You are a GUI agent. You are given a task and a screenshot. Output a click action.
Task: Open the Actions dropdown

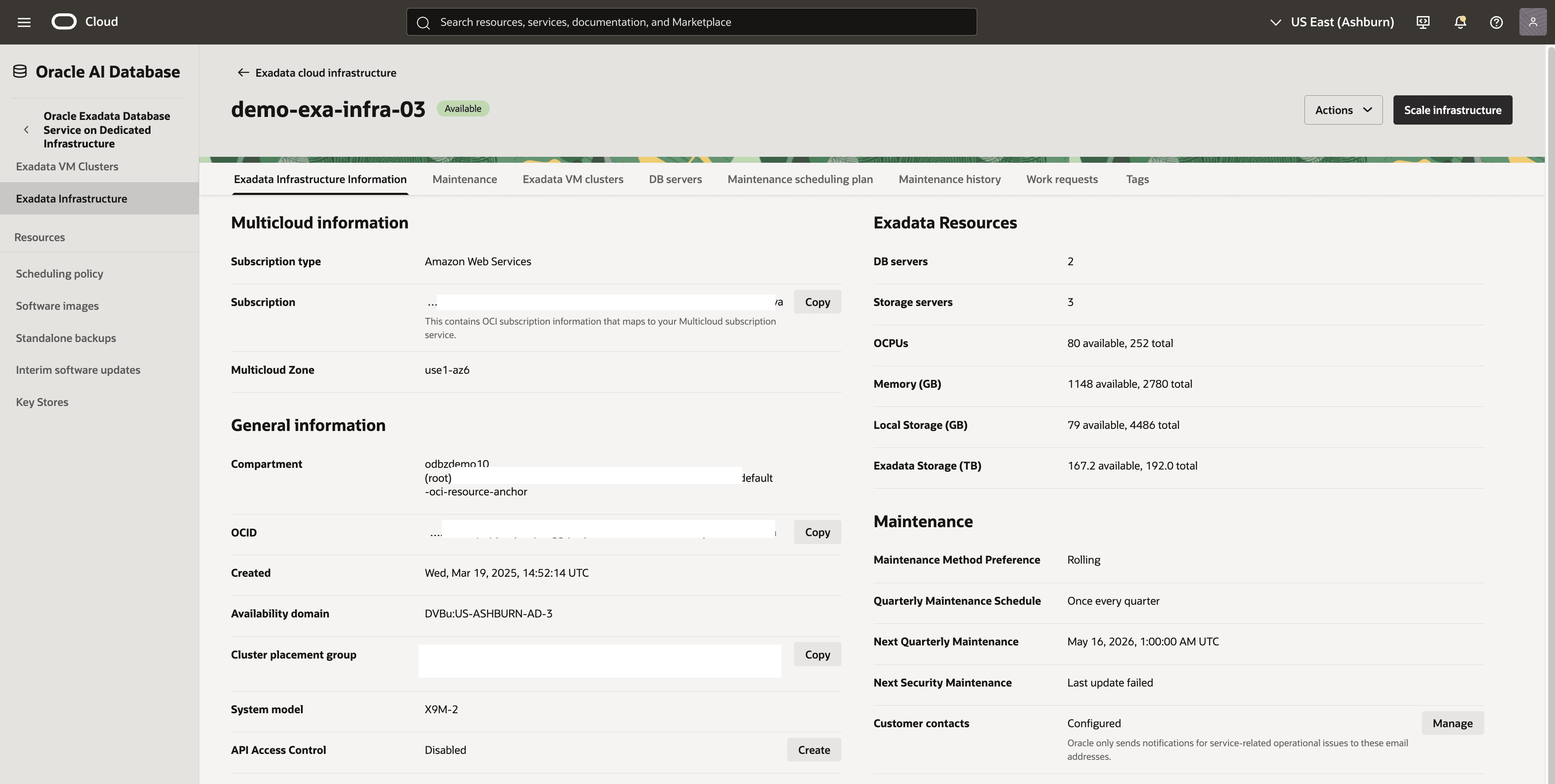[x=1343, y=110]
